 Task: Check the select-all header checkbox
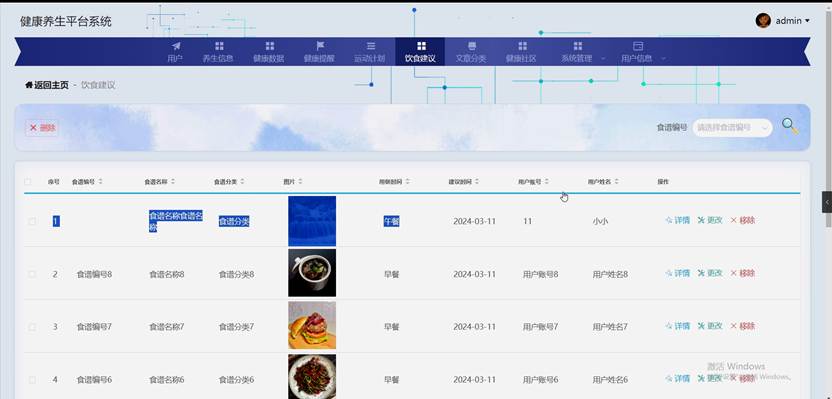28,181
